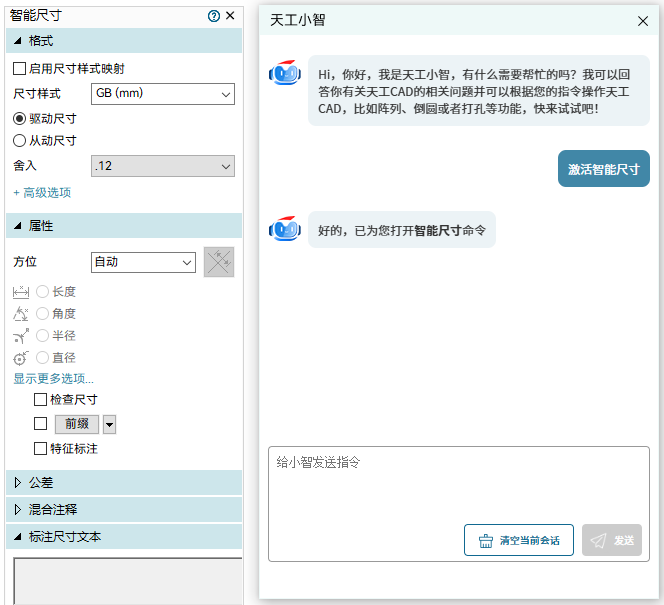Expand the 高级选项 link
This screenshot has width=664, height=605.
[x=42, y=193]
